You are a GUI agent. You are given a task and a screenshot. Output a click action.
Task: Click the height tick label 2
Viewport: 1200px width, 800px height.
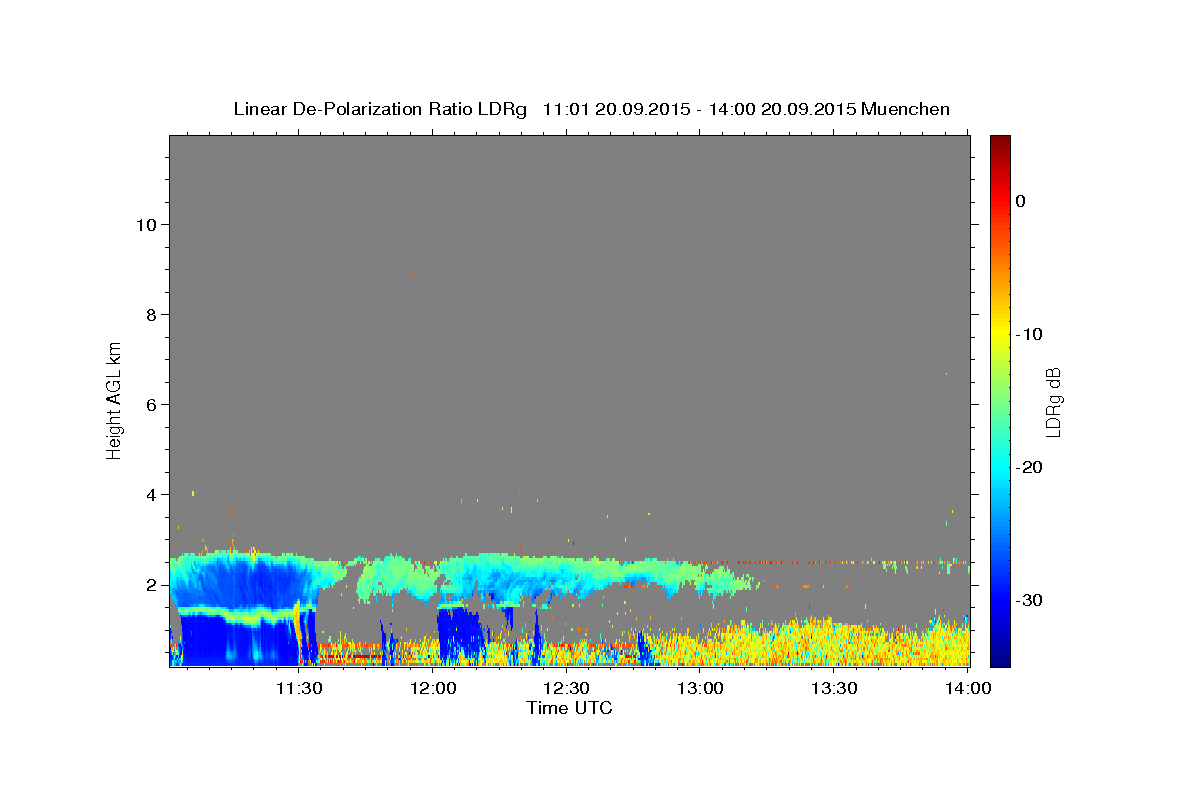click(151, 584)
